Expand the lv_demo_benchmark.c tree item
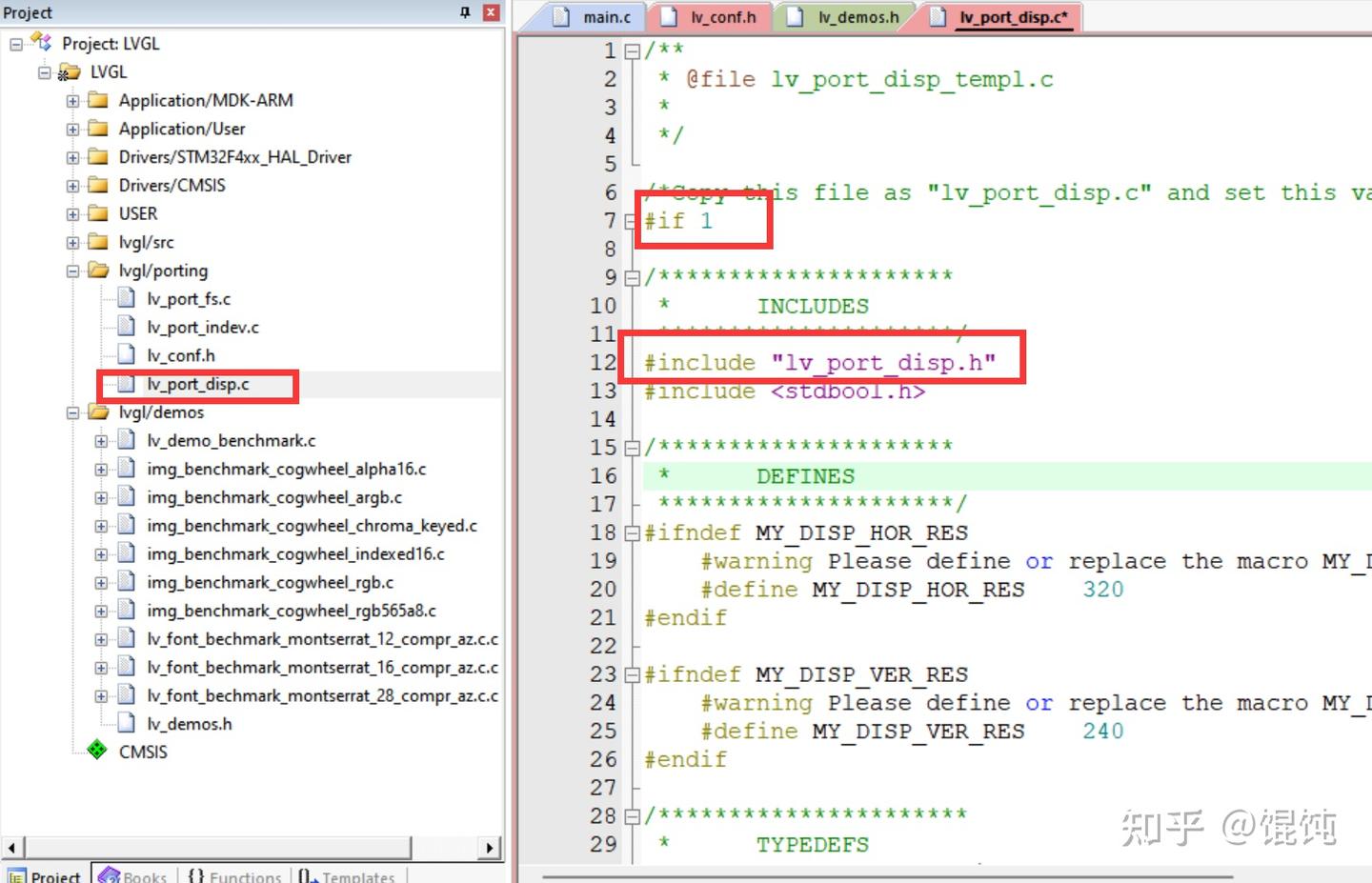Screen dimensions: 1372x883 pyautogui.click(x=101, y=440)
